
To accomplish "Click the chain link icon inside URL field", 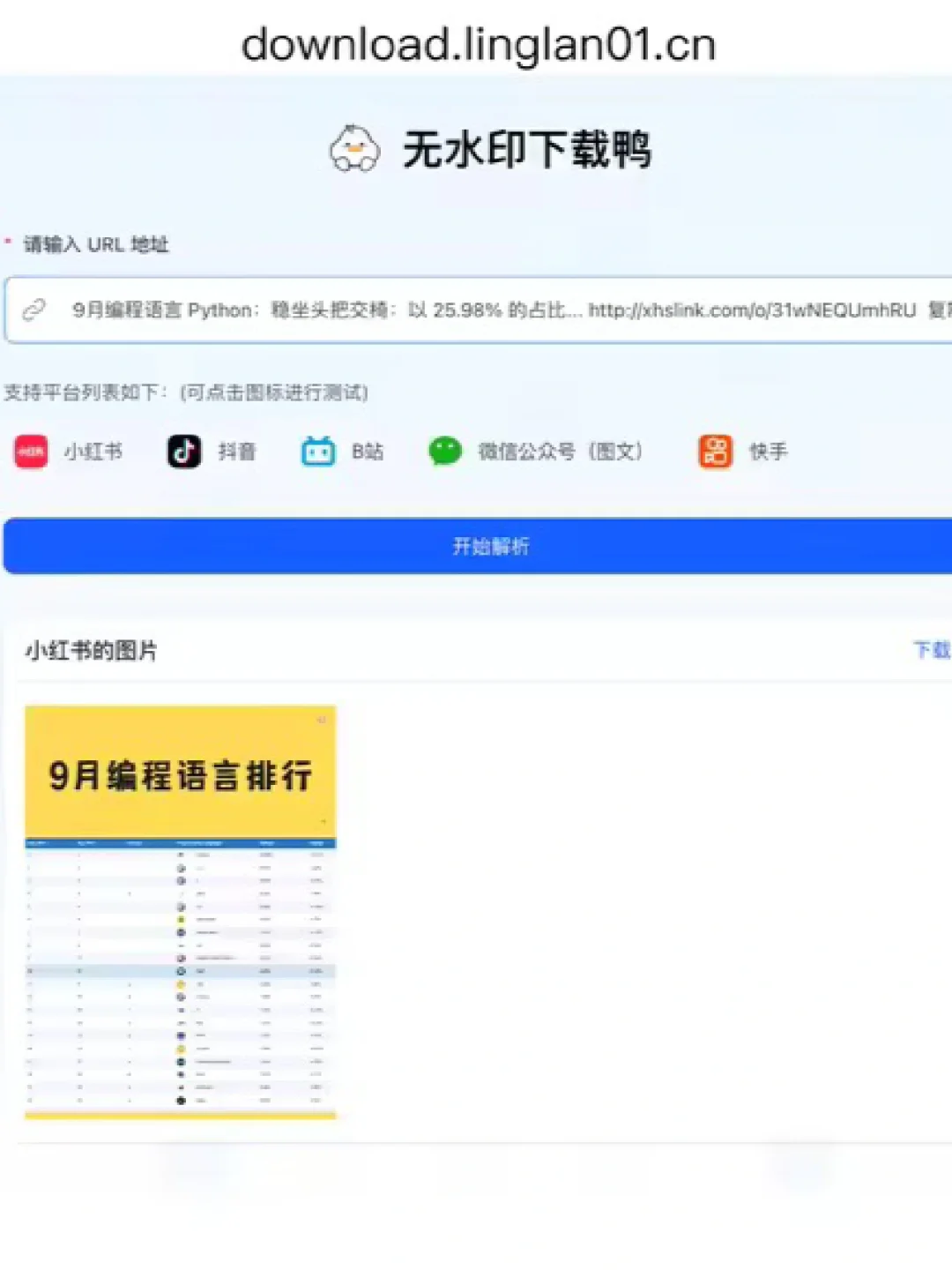I will [x=35, y=309].
